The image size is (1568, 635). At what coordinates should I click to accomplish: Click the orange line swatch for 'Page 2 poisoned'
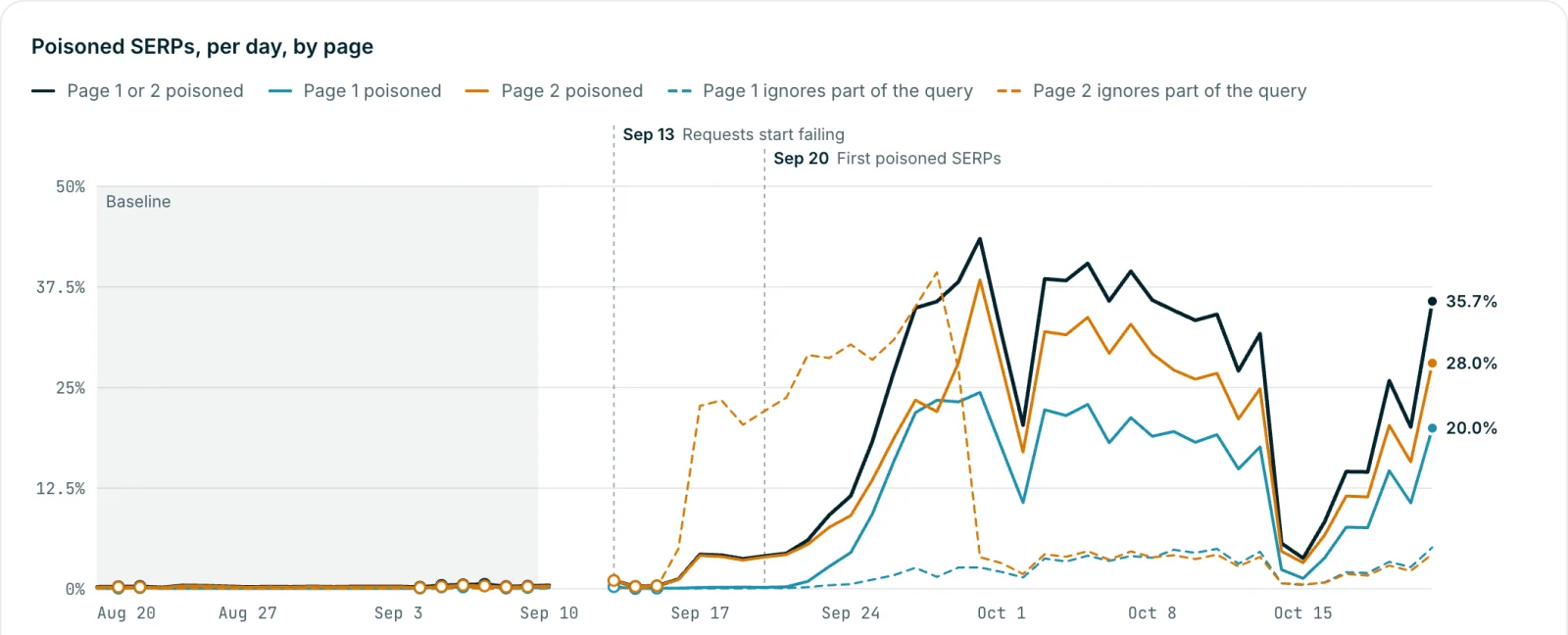tap(477, 91)
